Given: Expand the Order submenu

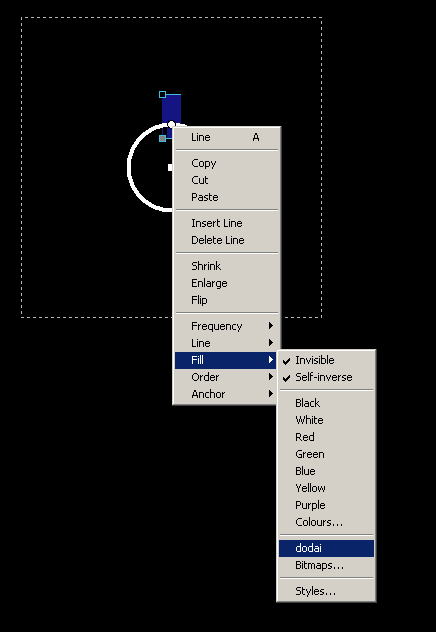Looking at the screenshot, I should [x=226, y=377].
